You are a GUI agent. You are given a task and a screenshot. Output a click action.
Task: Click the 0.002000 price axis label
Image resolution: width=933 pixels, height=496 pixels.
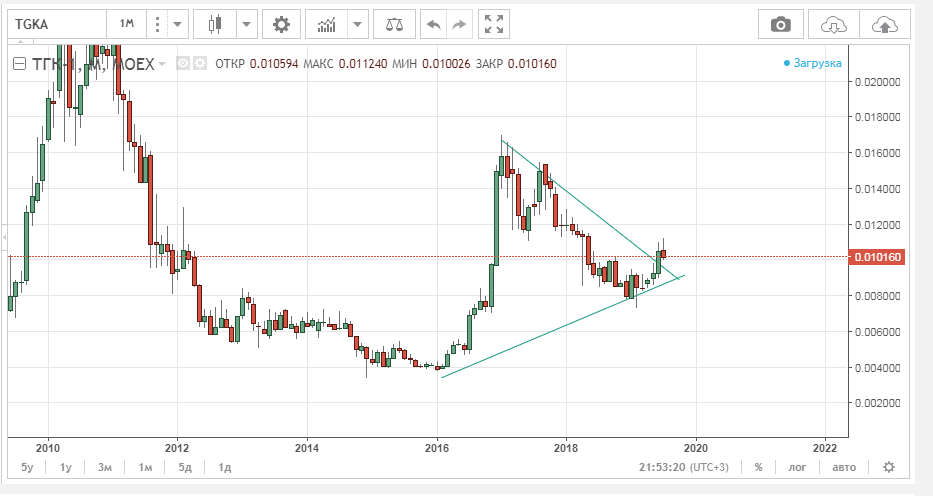tap(878, 403)
